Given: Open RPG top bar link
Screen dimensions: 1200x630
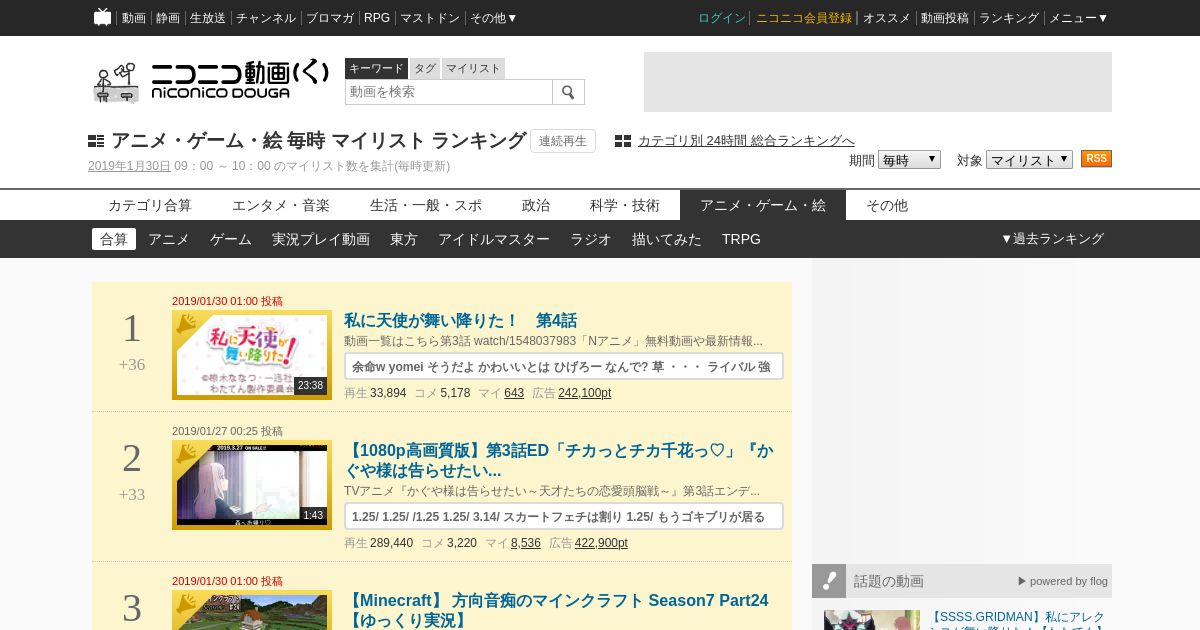Looking at the screenshot, I should [x=377, y=18].
